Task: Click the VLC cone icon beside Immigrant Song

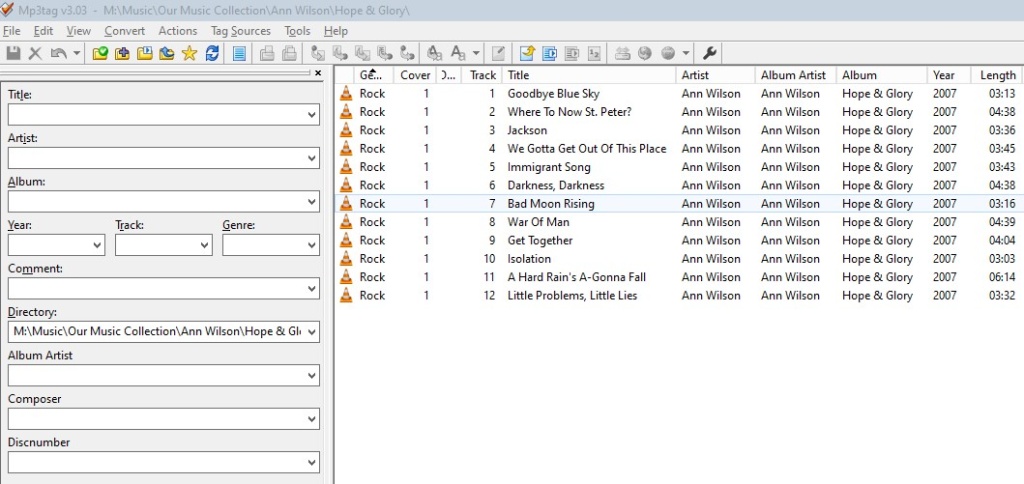Action: pyautogui.click(x=345, y=167)
